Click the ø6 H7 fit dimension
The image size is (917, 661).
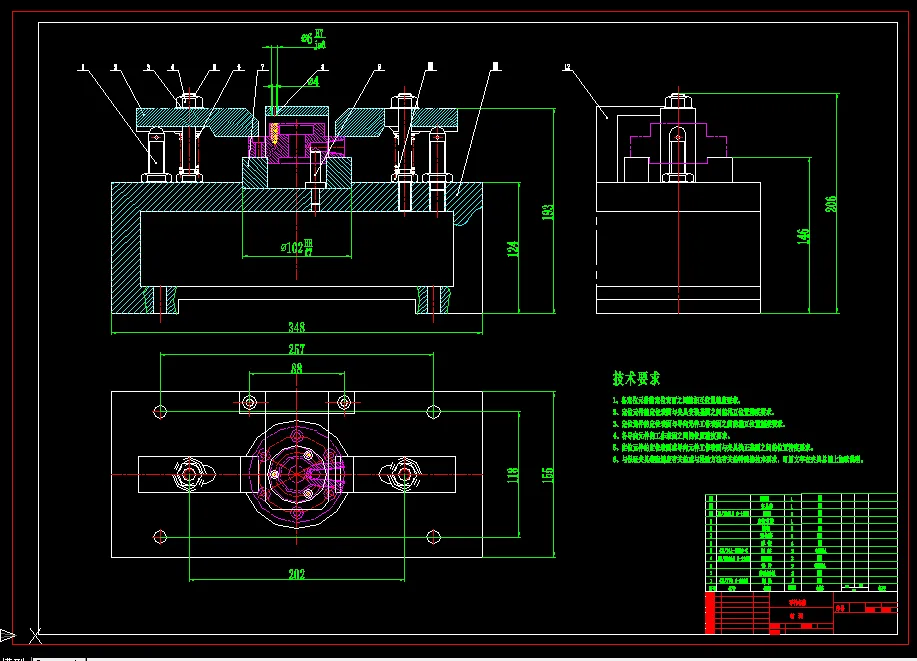pos(313,39)
